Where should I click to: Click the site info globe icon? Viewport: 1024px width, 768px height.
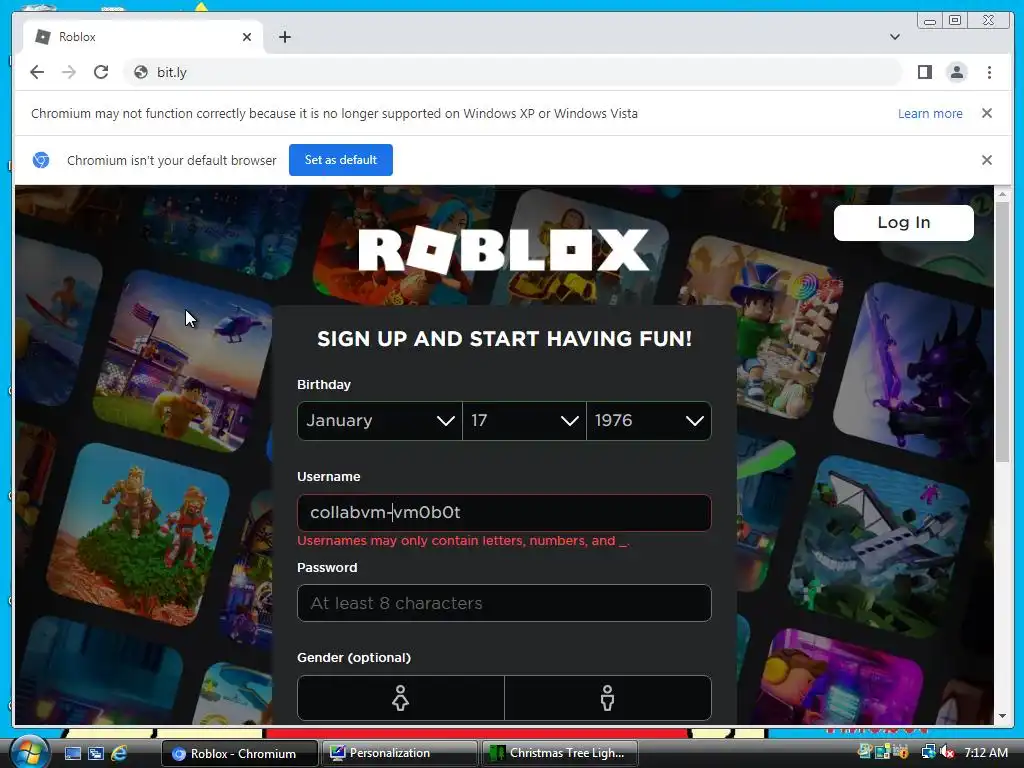click(x=140, y=72)
